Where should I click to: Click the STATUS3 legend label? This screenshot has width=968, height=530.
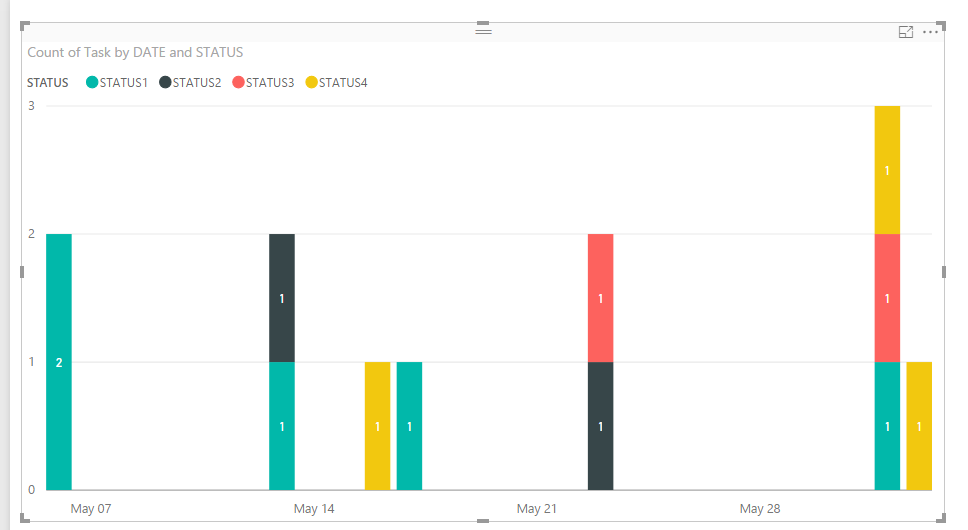click(x=270, y=83)
